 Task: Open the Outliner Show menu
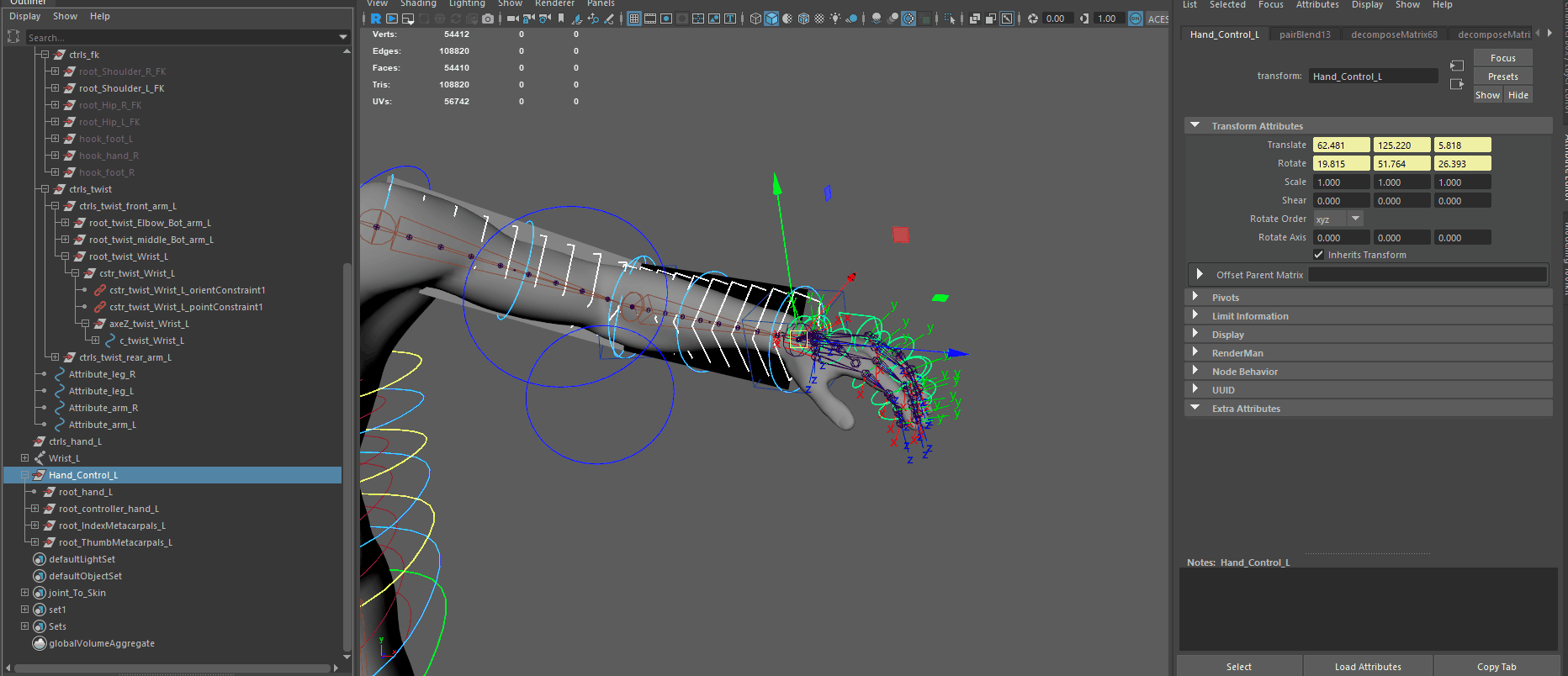click(x=65, y=16)
